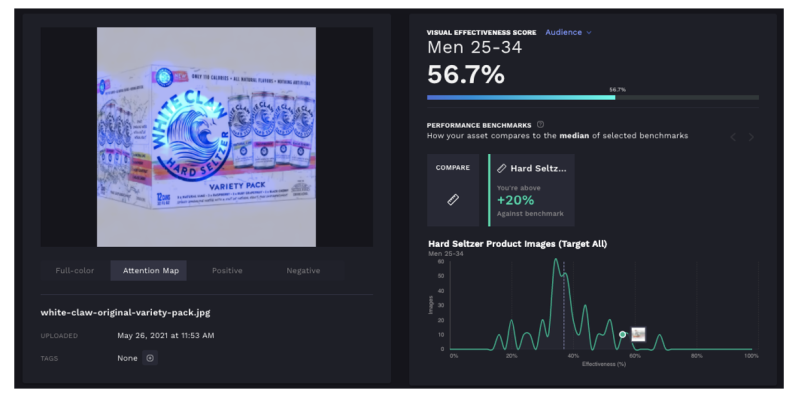Select the Hard Seltzer benchmark card
The height and width of the screenshot is (399, 800).
[x=531, y=190]
